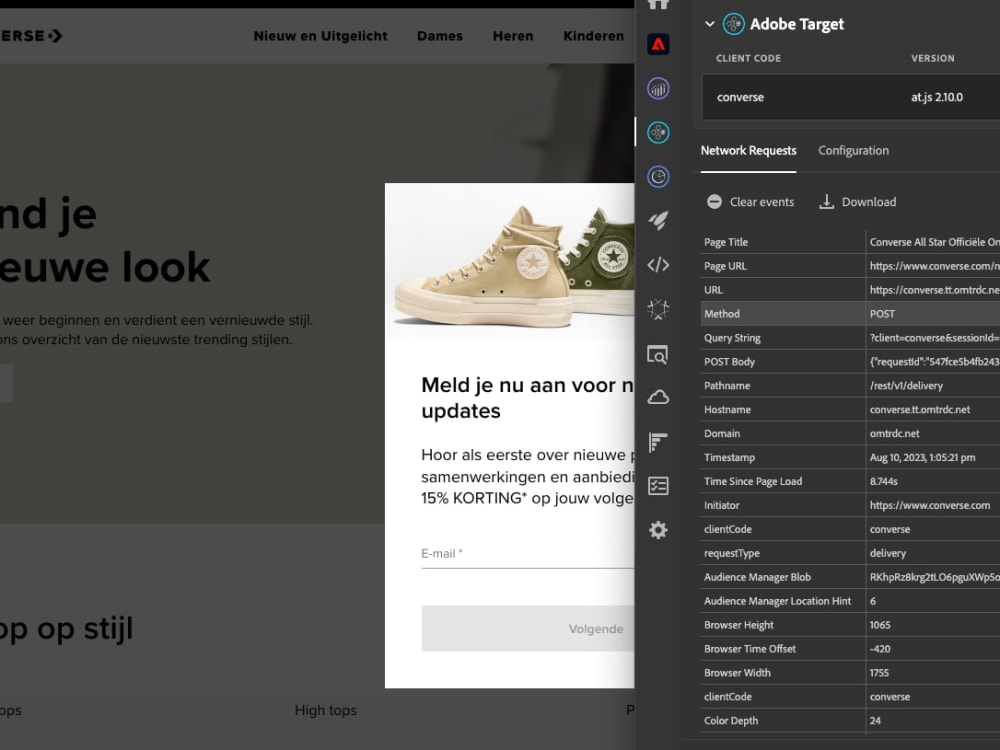This screenshot has height=750, width=1000.
Task: Collapse the Adobe Target section chevron
Action: click(710, 24)
